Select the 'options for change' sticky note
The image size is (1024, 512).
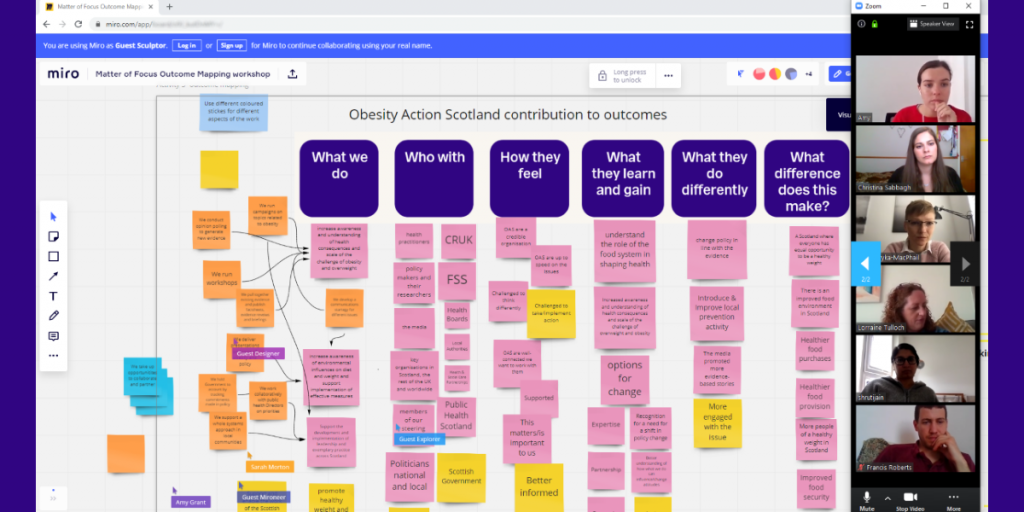[624, 379]
